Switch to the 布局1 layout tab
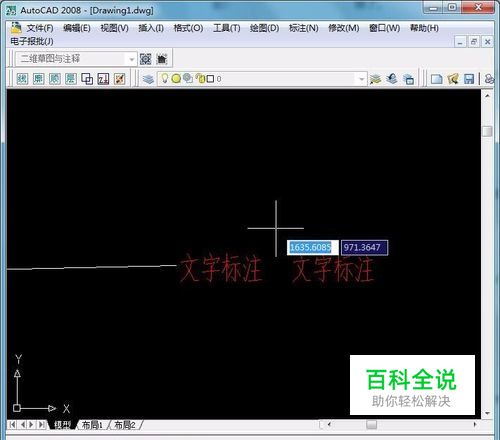The width and height of the screenshot is (500, 440). [x=92, y=425]
